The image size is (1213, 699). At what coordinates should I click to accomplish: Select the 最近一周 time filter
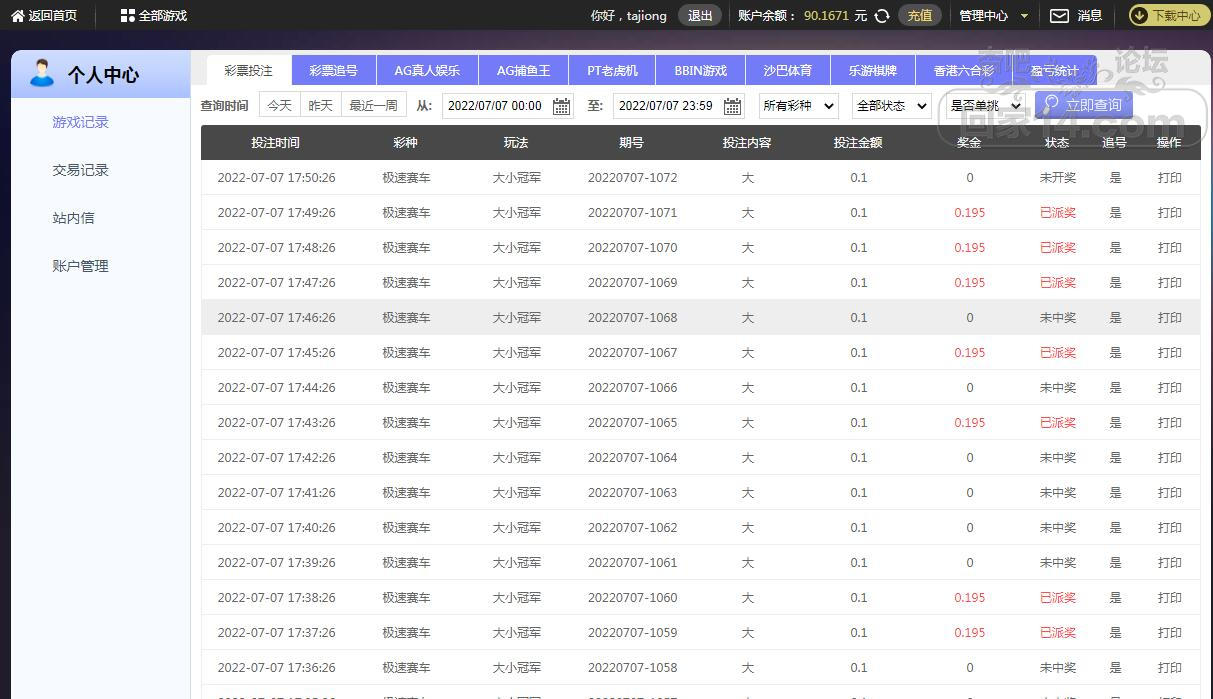click(373, 105)
